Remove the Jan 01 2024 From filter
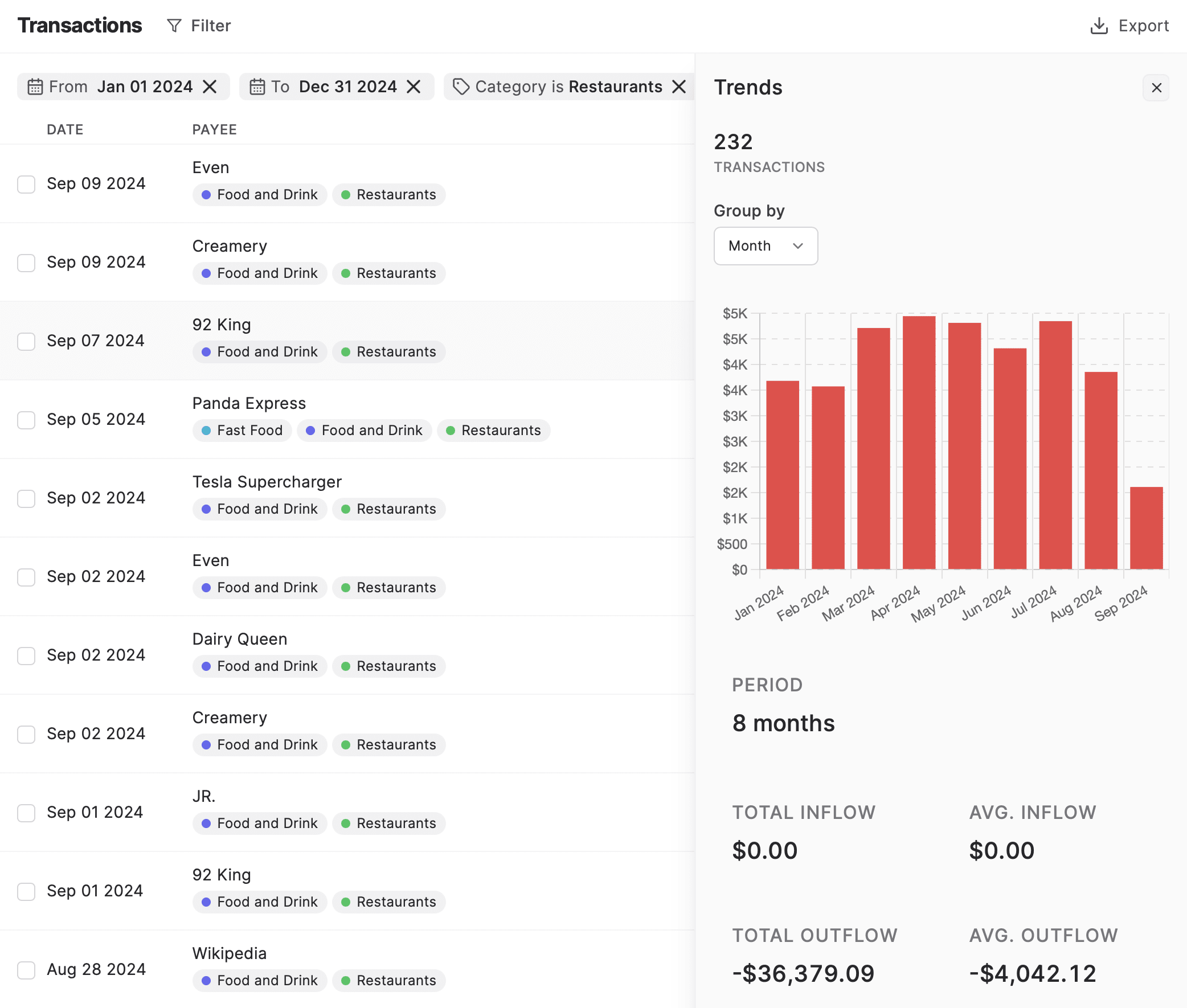1187x1008 pixels. pos(210,86)
